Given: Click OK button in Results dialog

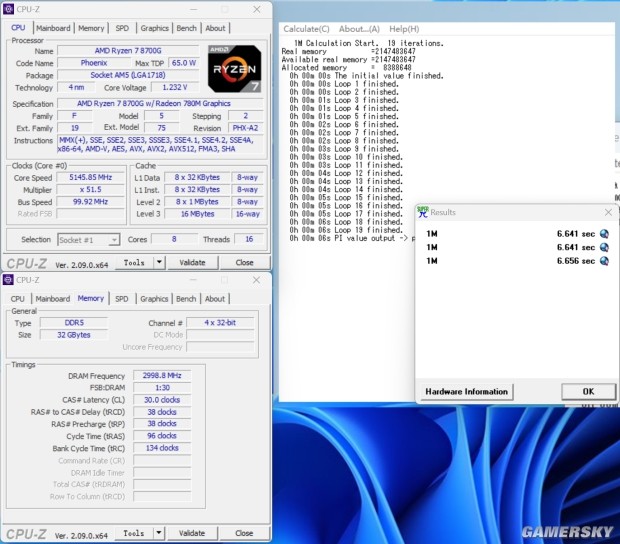Looking at the screenshot, I should (x=588, y=392).
